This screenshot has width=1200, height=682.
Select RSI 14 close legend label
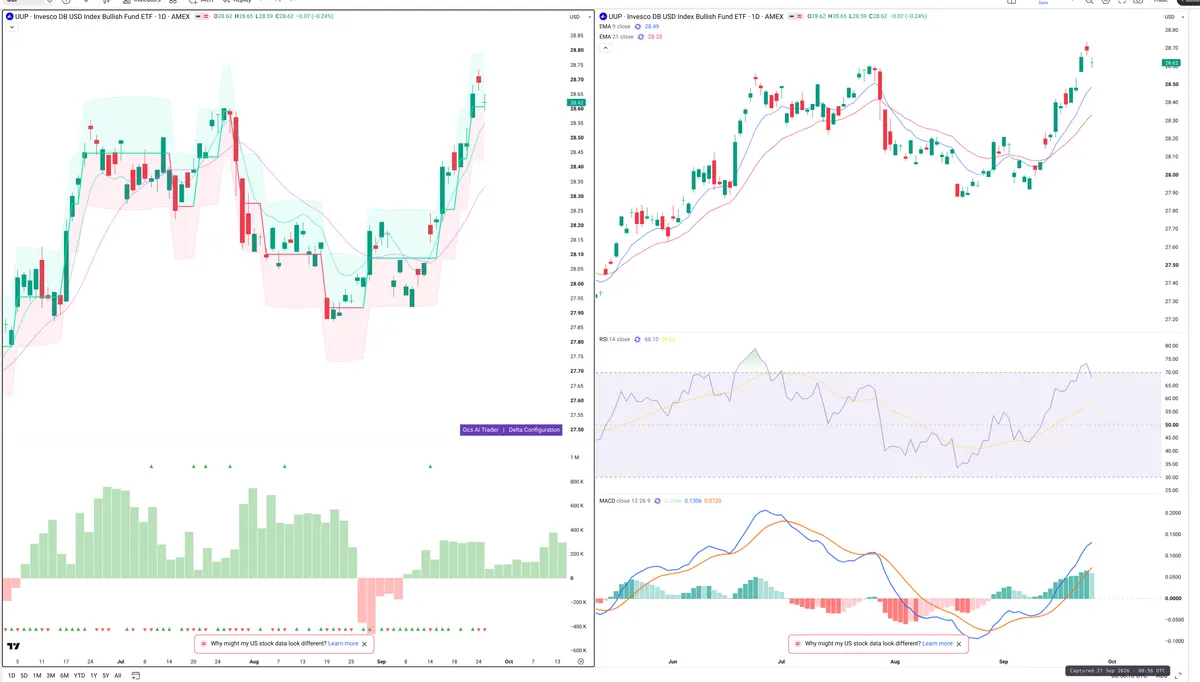[x=614, y=340]
